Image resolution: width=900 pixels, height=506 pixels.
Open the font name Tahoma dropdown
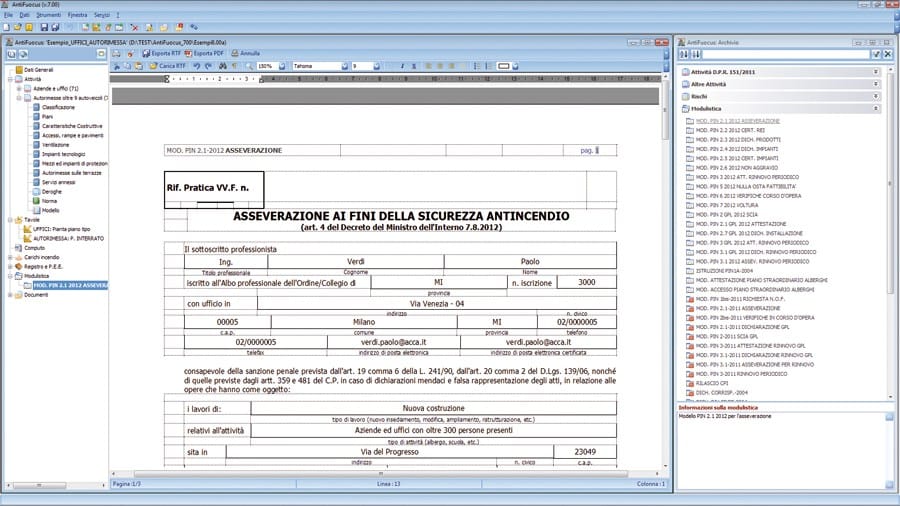pos(343,66)
